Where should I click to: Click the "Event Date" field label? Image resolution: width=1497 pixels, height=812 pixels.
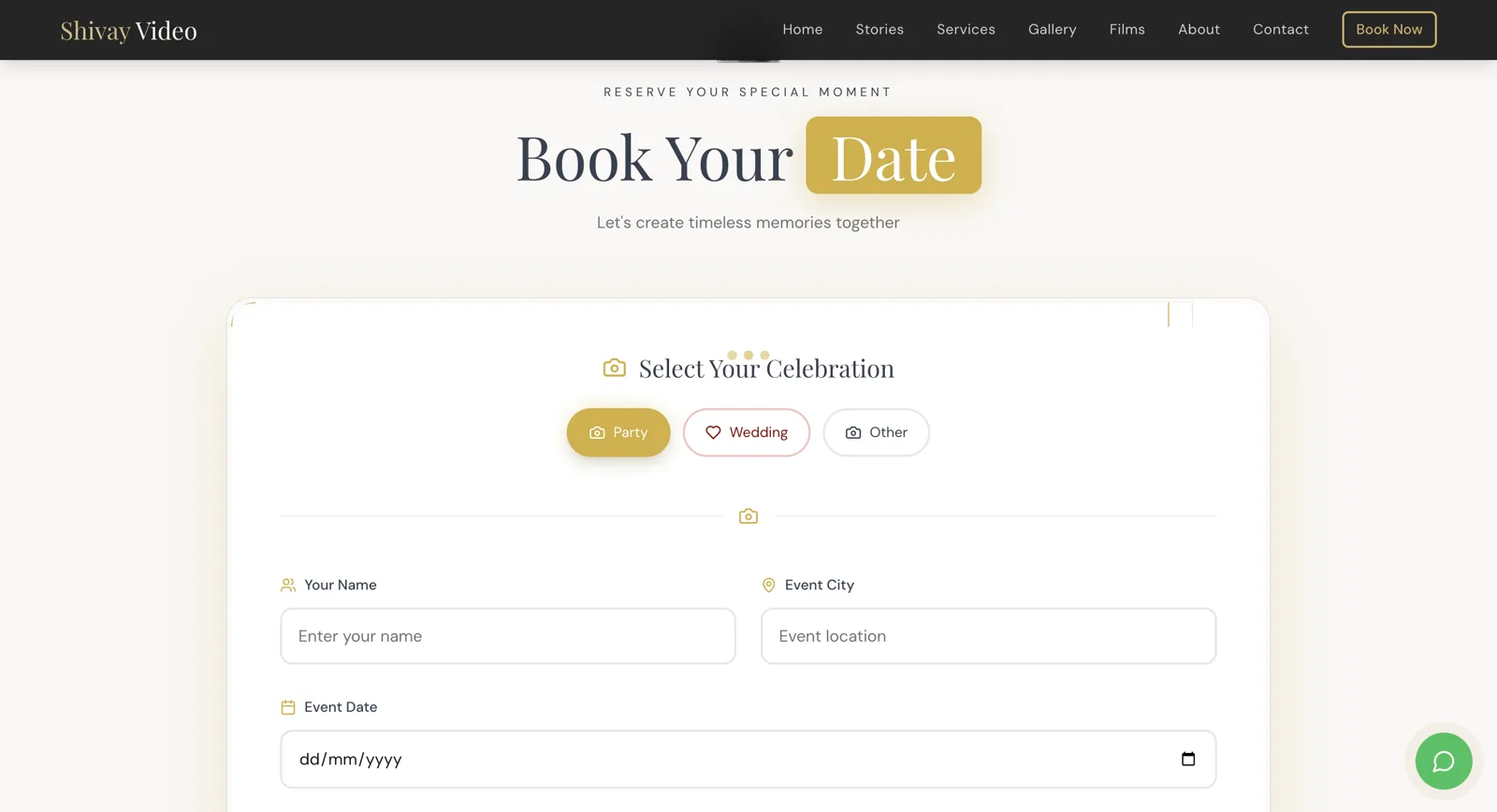341,707
